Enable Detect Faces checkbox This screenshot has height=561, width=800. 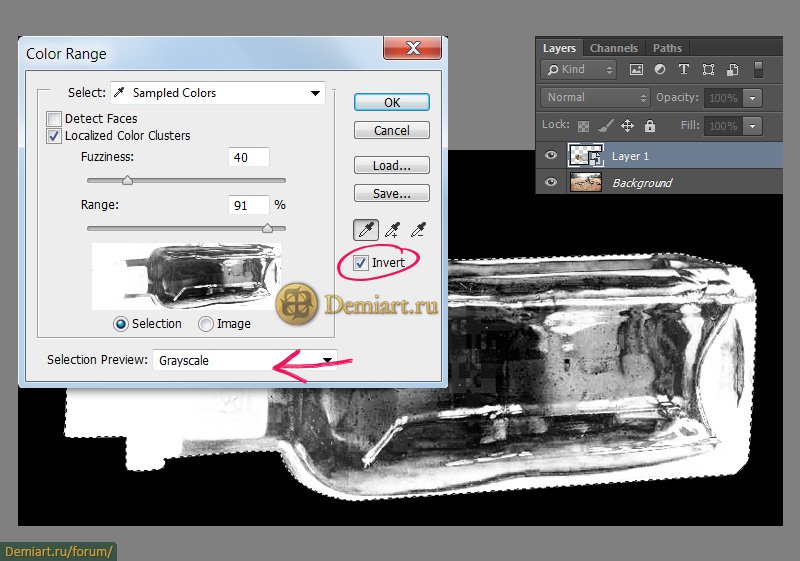point(54,119)
